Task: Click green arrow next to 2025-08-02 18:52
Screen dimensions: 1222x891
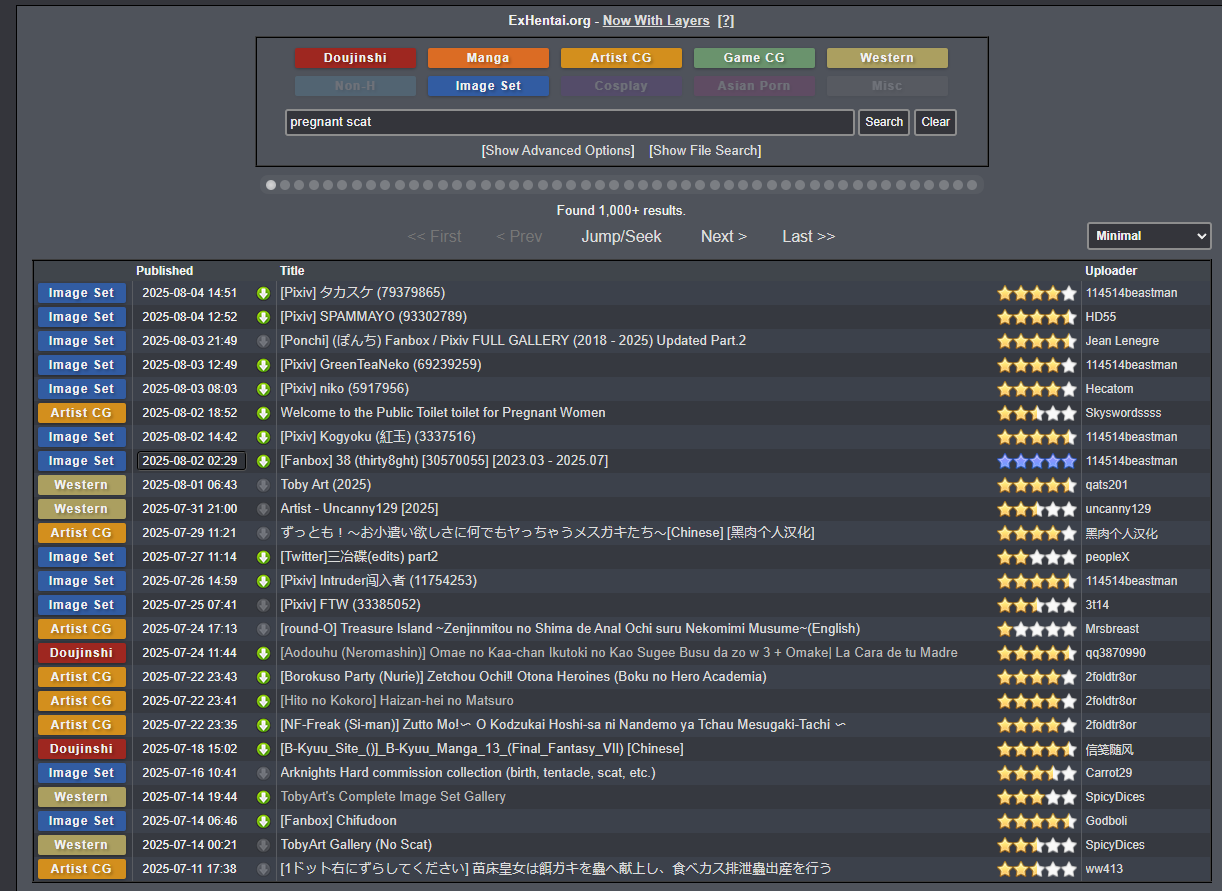Action: click(x=264, y=413)
